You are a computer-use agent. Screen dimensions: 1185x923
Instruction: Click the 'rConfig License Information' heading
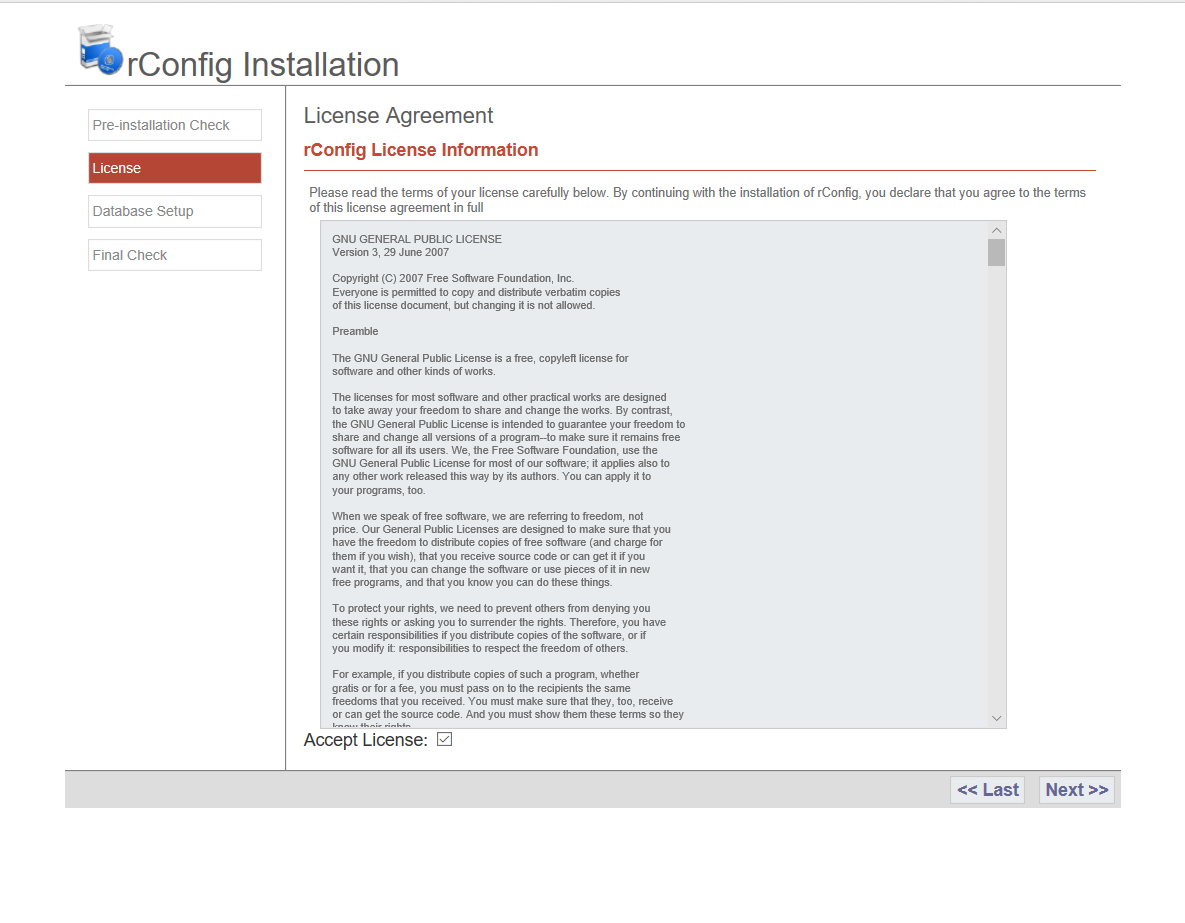(x=421, y=150)
